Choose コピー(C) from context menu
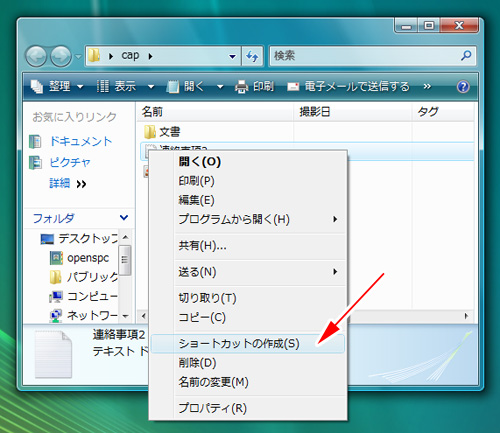This screenshot has width=500, height=433. (247, 317)
